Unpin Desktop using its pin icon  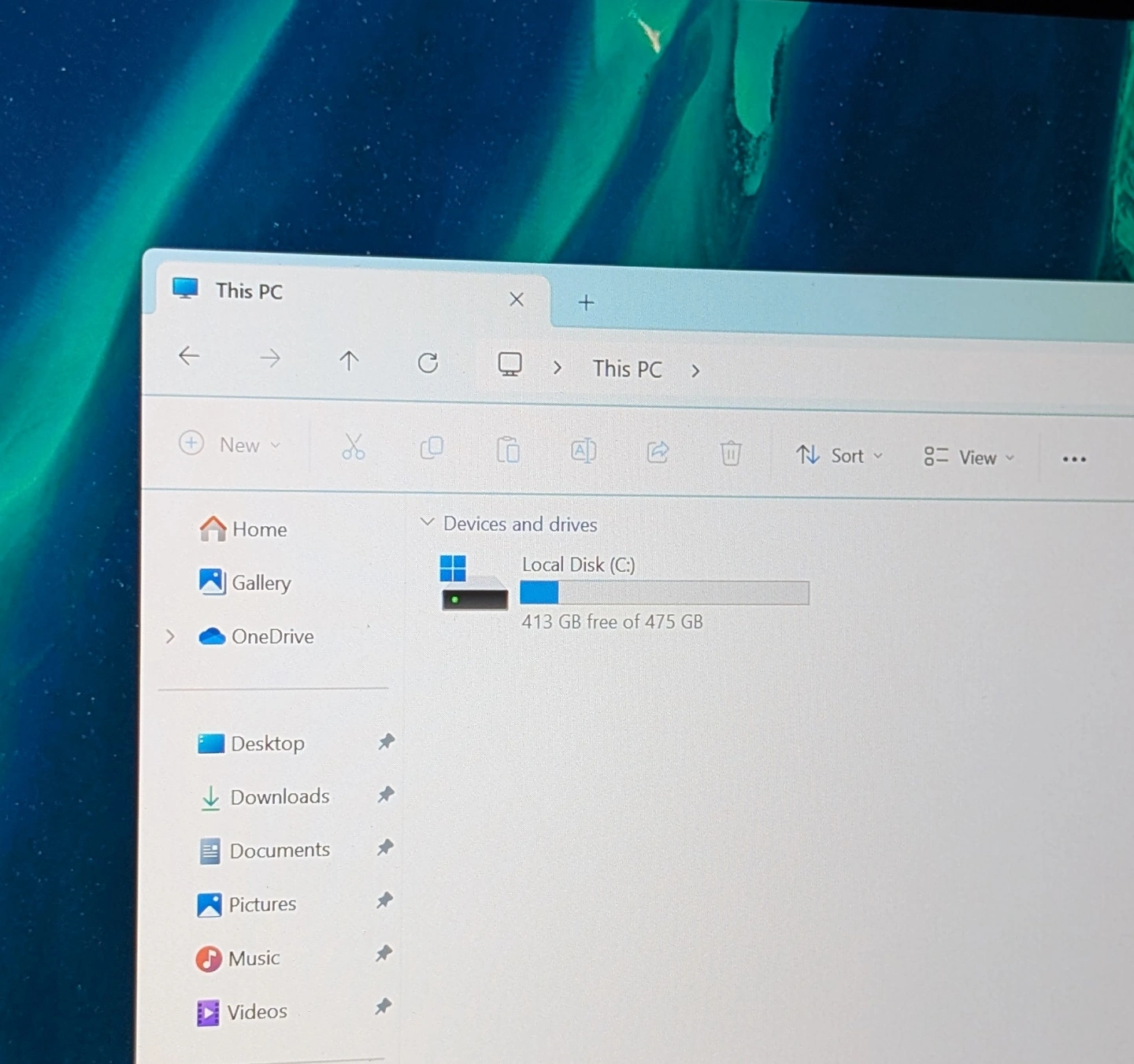(x=386, y=741)
